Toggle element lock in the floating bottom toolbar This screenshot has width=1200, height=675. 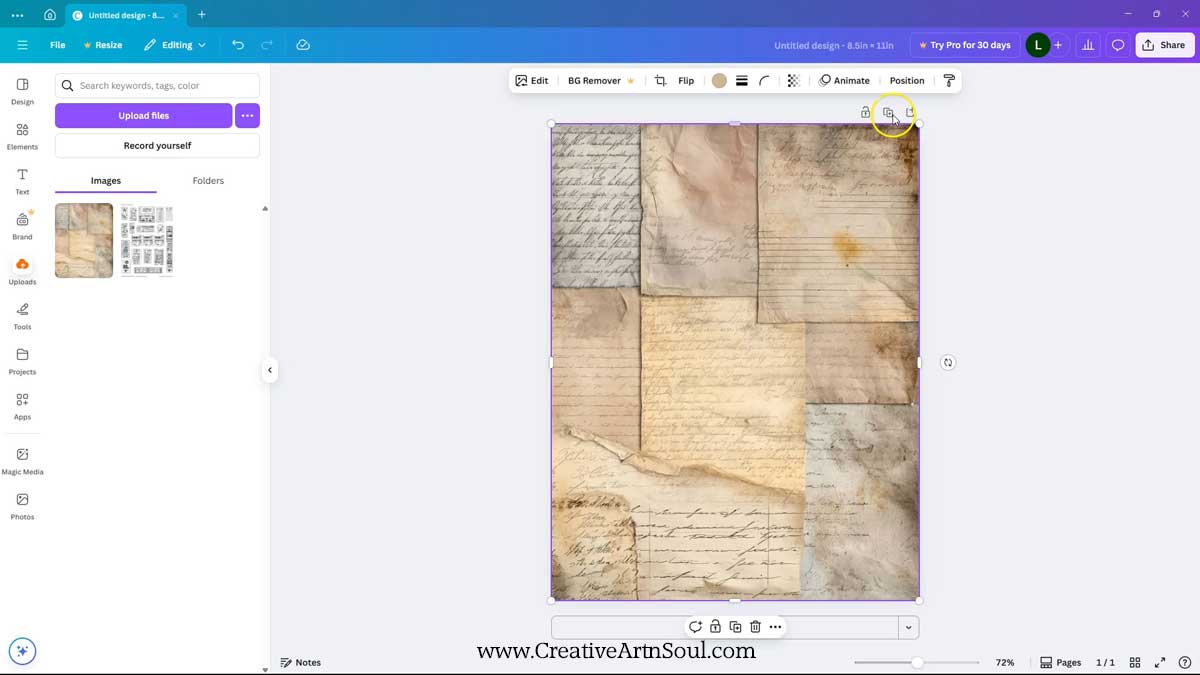(x=715, y=627)
